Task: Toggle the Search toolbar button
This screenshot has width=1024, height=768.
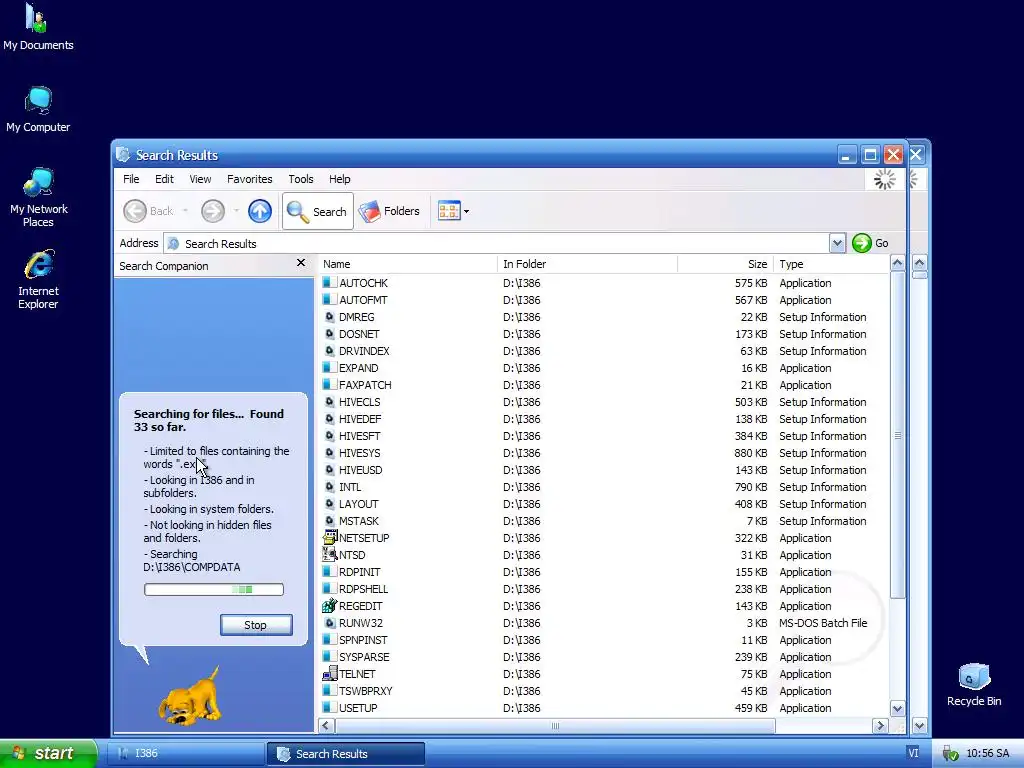Action: click(317, 211)
